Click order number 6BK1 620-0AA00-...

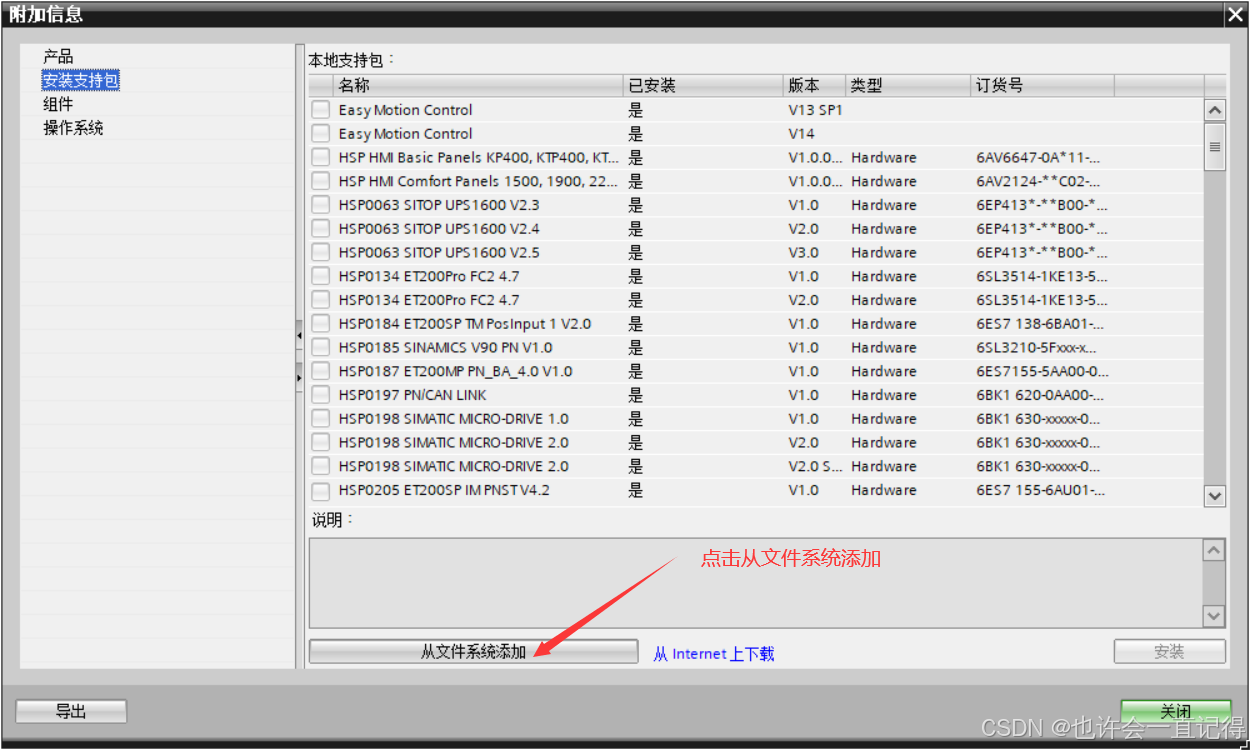point(1040,395)
